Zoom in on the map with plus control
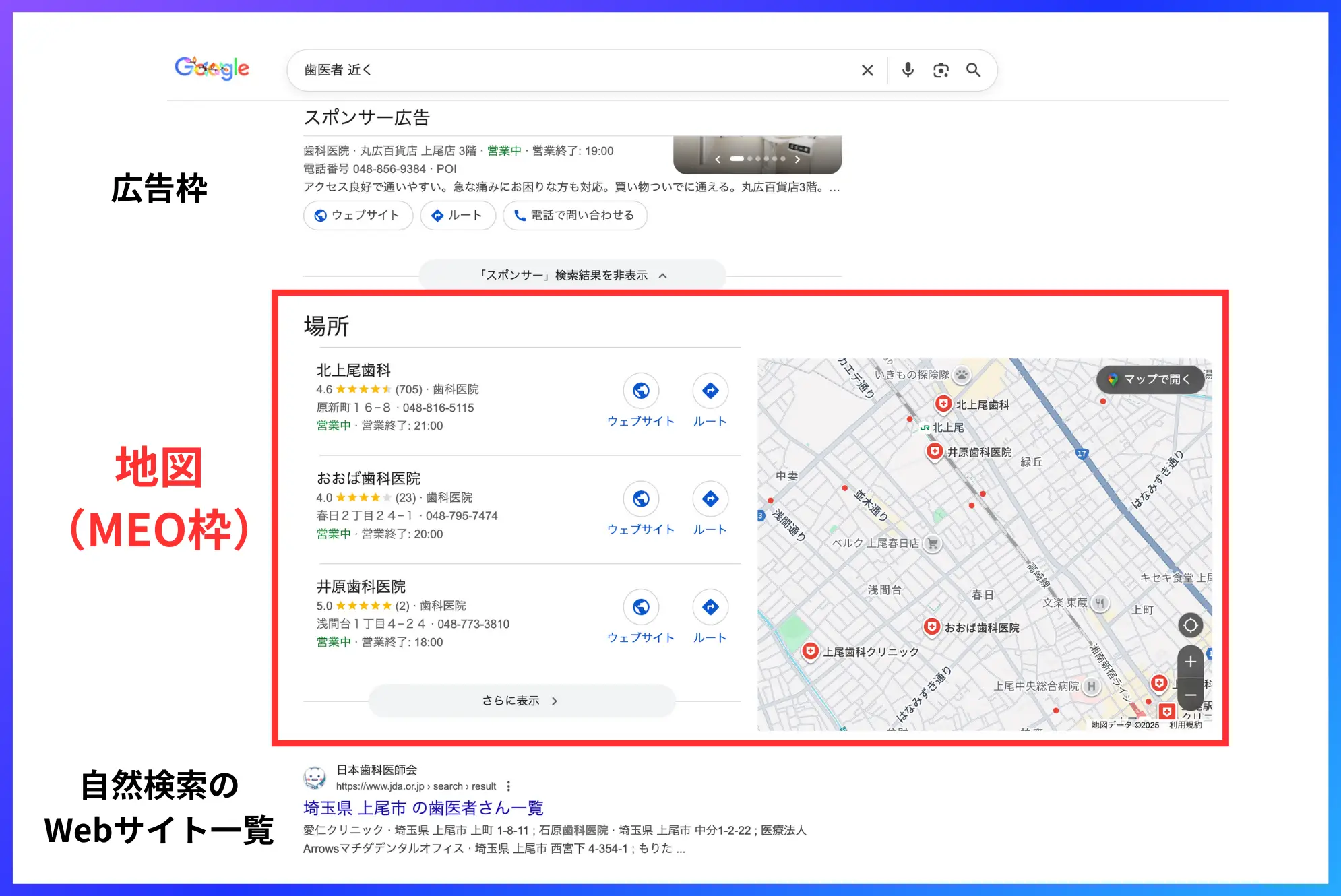 click(1190, 662)
